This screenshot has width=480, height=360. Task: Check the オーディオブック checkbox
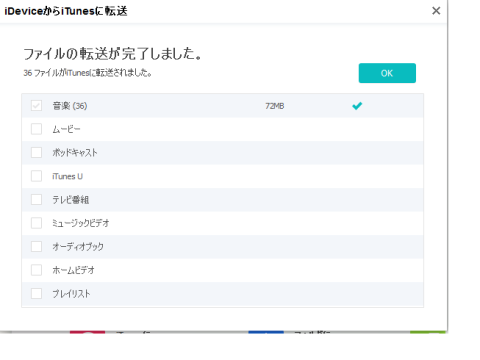36,247
